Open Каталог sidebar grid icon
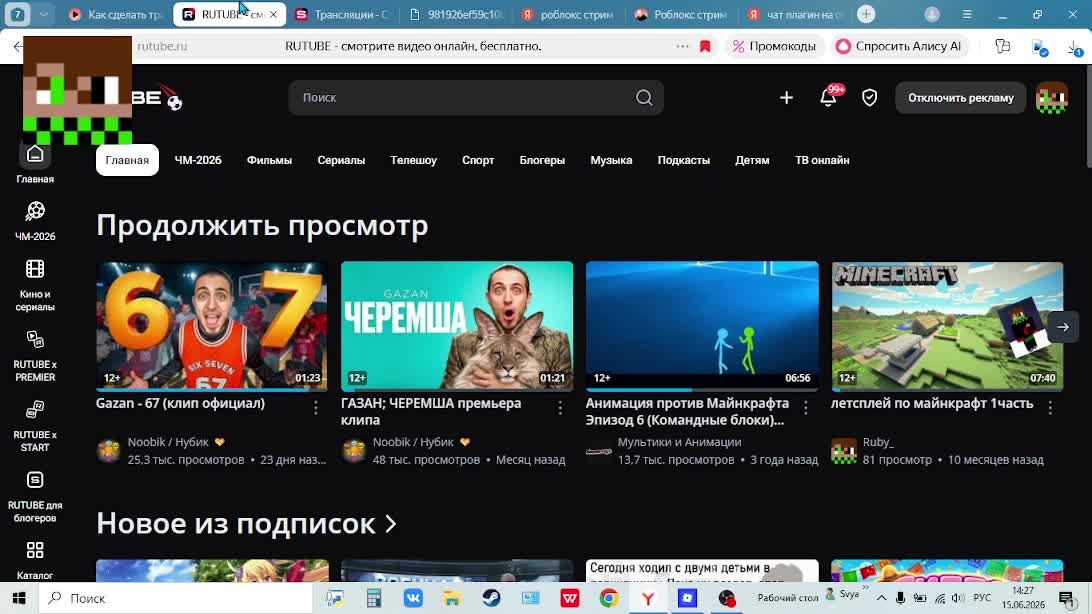Image resolution: width=1092 pixels, height=614 pixels. 35,551
